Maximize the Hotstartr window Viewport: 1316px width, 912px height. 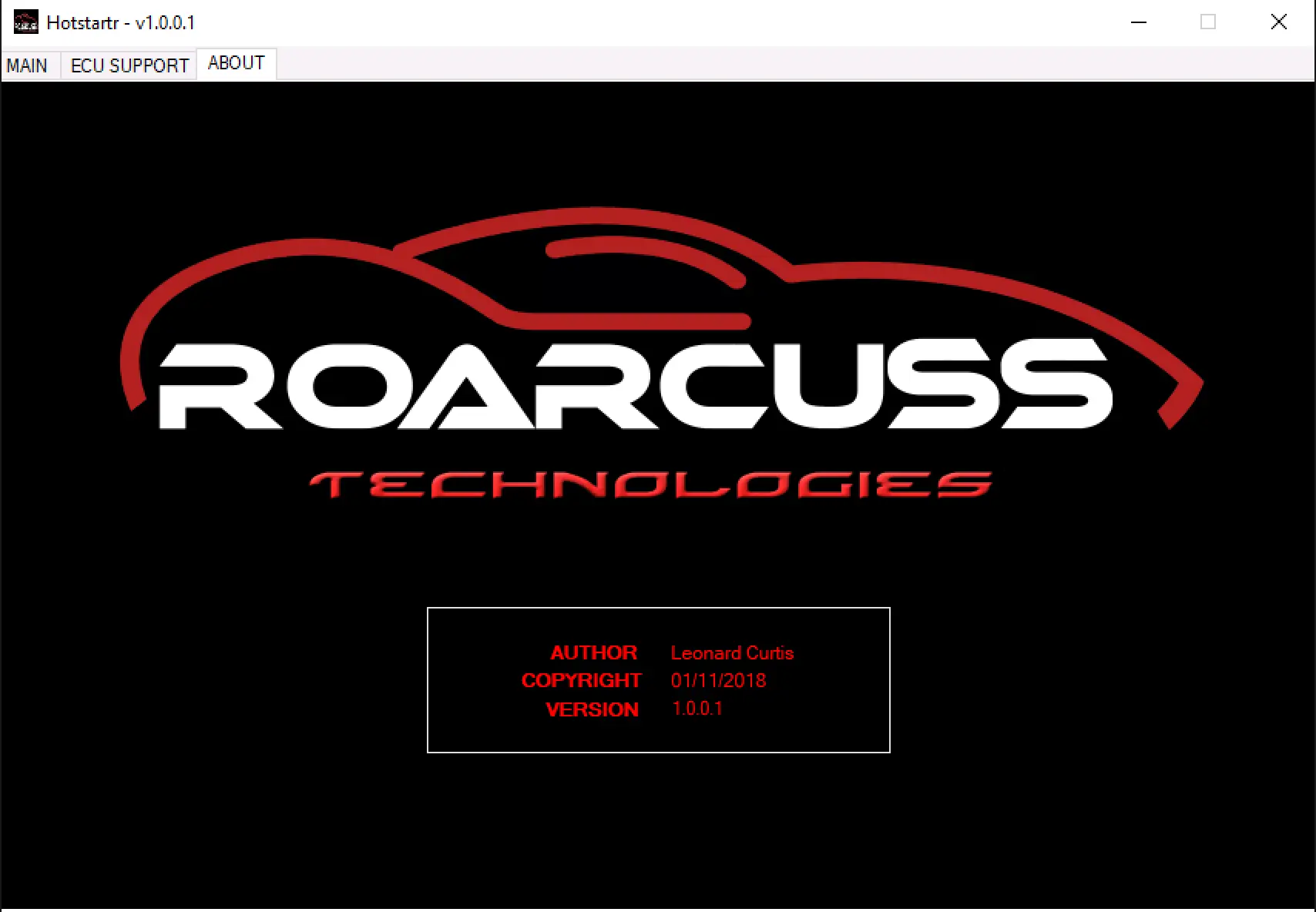click(x=1207, y=23)
